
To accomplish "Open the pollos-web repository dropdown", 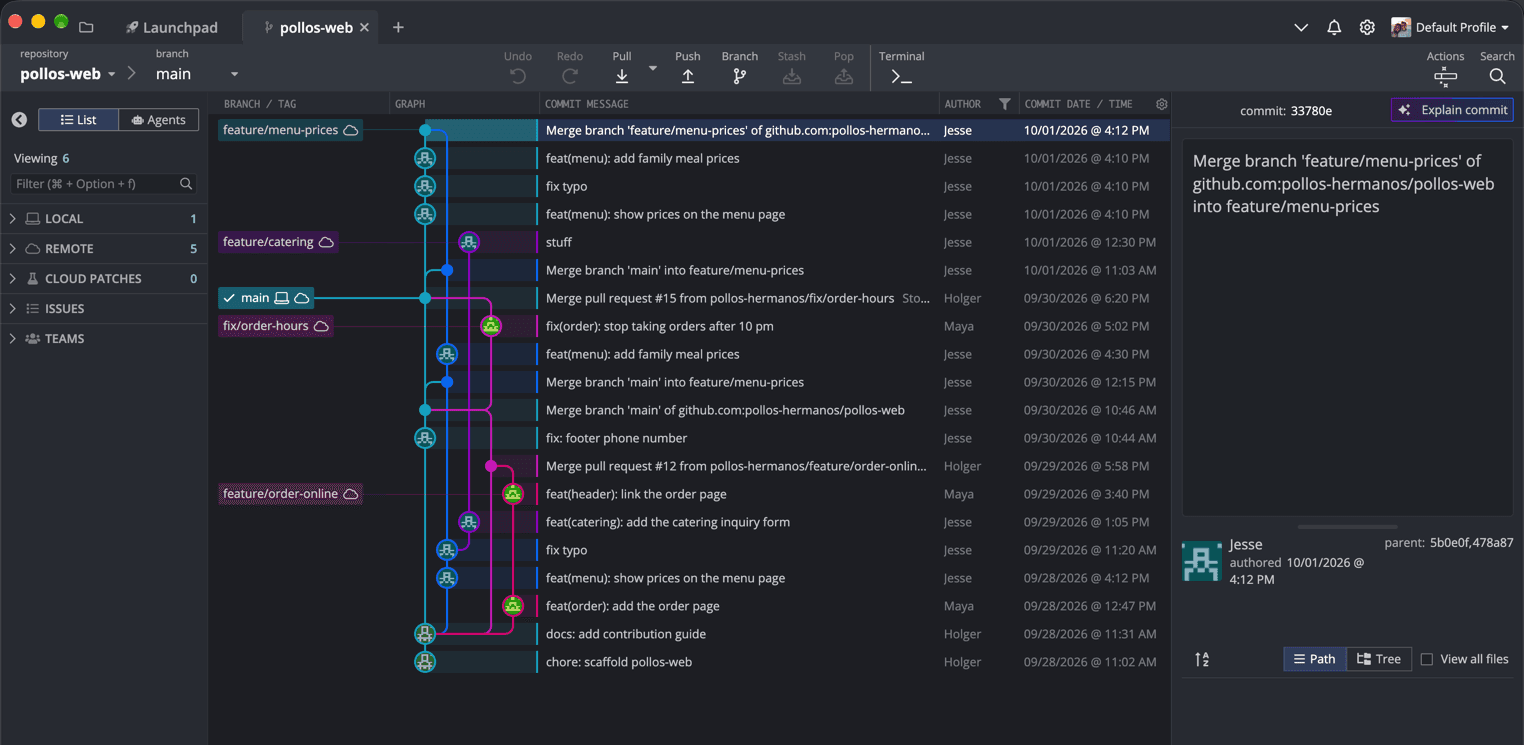I will click(x=68, y=74).
